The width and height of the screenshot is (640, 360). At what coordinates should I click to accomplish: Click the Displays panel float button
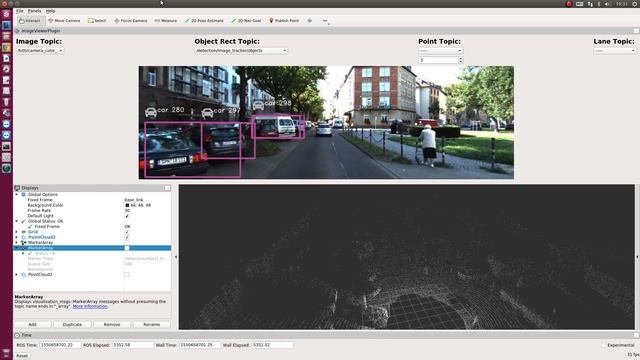(x=167, y=188)
